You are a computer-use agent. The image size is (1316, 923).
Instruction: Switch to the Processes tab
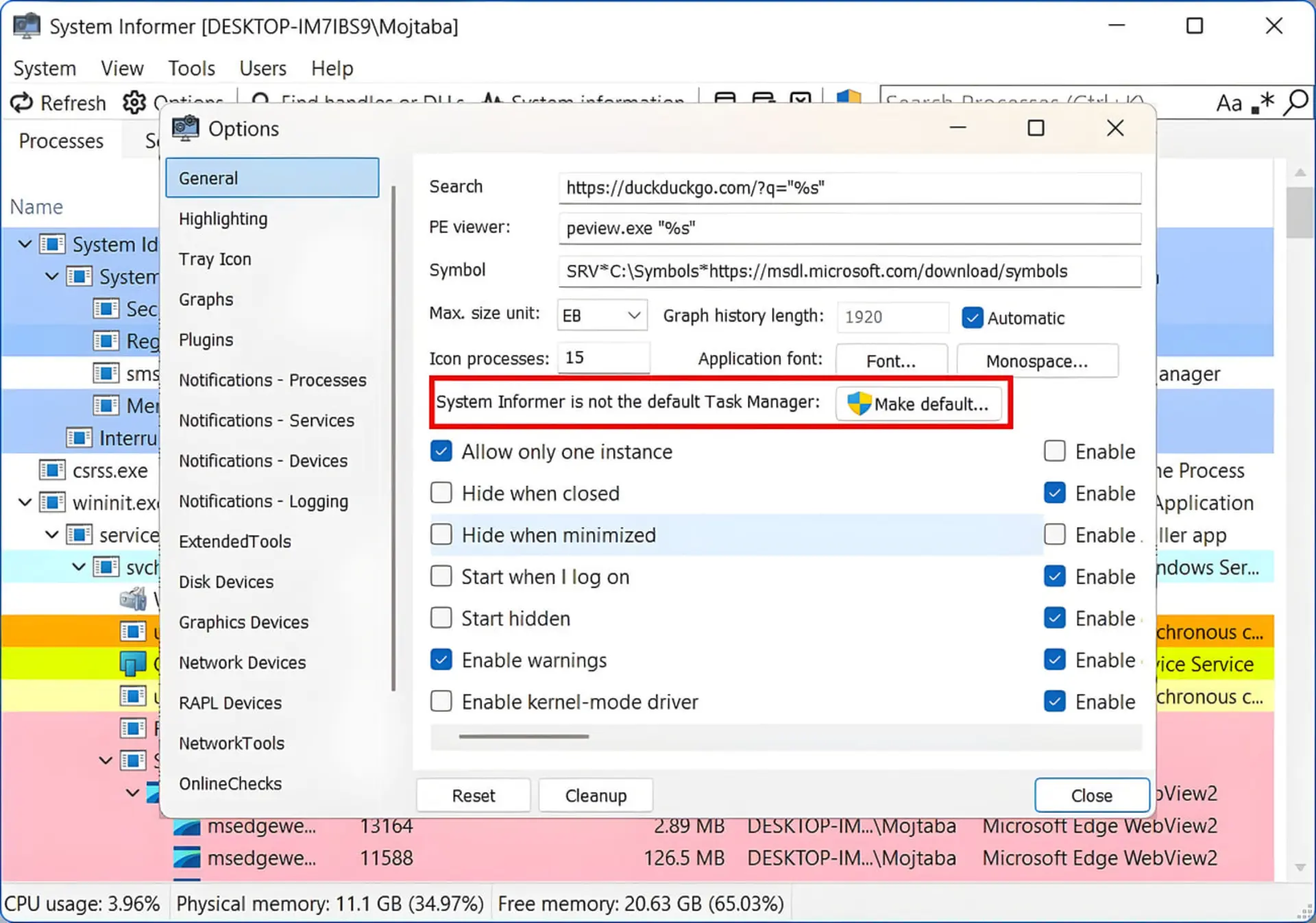click(61, 140)
